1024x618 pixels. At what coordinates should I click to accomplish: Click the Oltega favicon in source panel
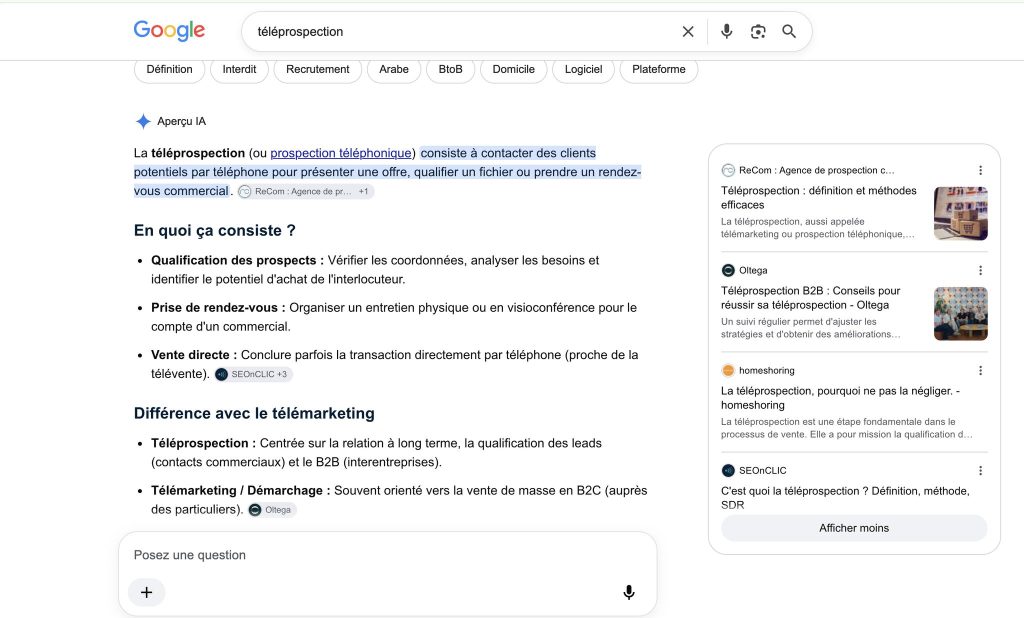728,270
